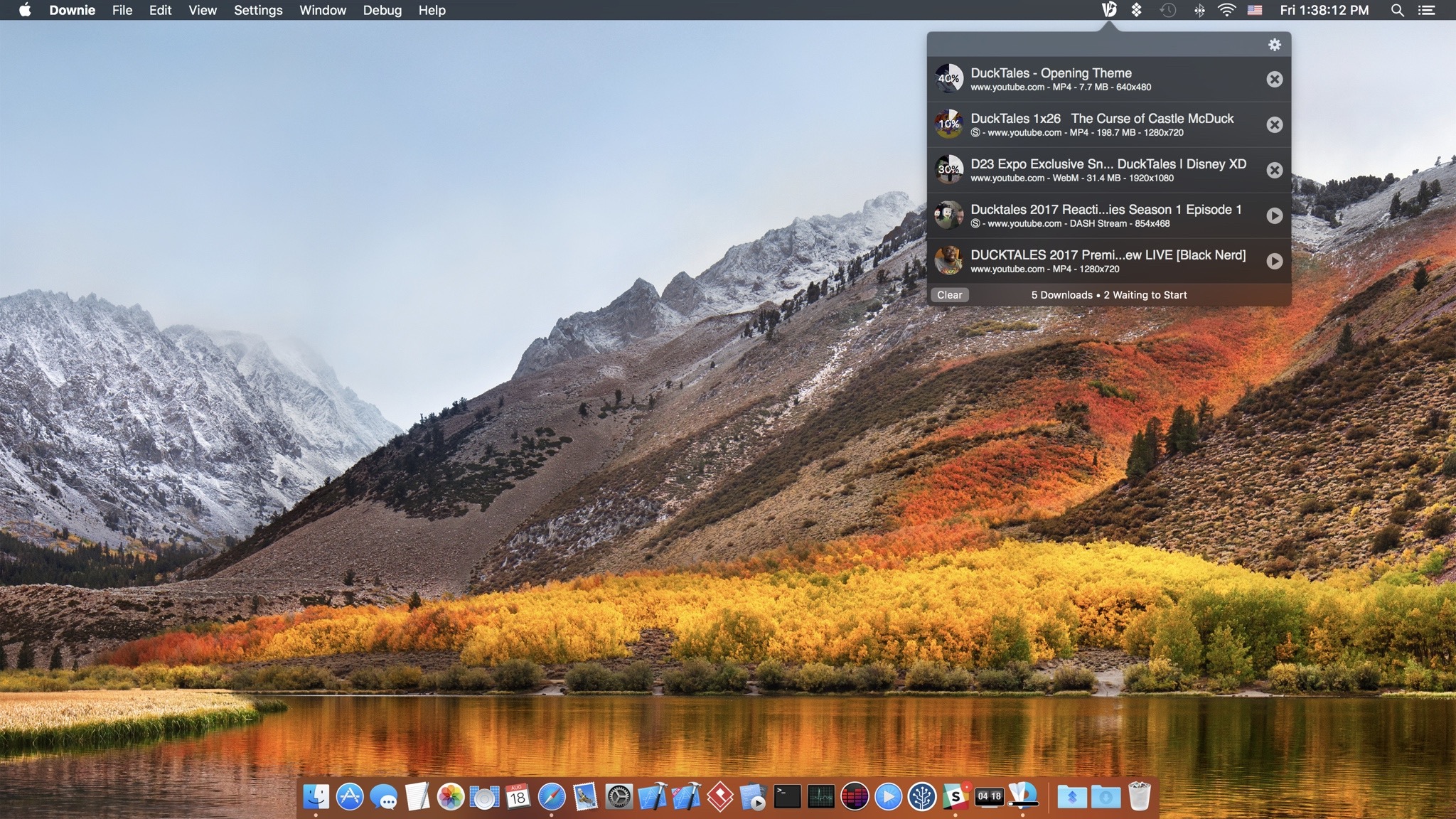Cancel The Curse of Castle McDuck download
Viewport: 1456px width, 819px height.
[x=1274, y=124]
